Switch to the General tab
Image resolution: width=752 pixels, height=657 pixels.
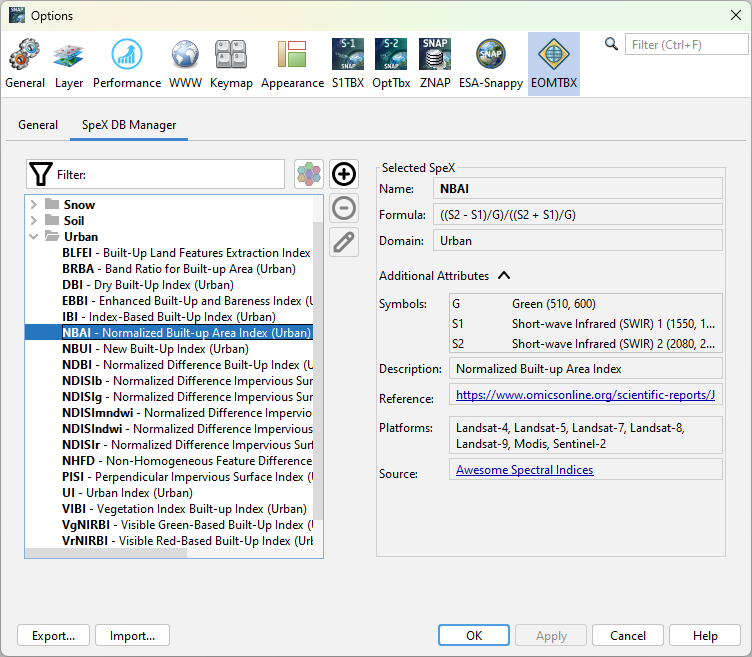point(38,125)
